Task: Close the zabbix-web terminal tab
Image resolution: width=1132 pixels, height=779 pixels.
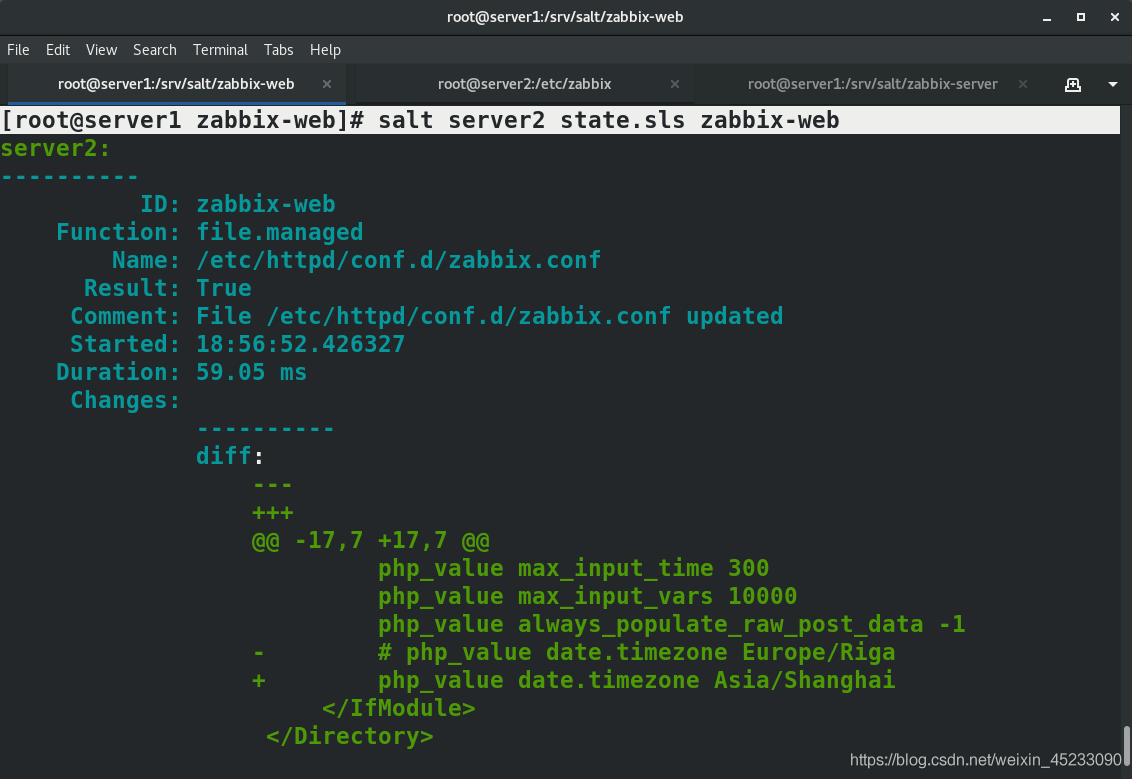Action: point(327,84)
